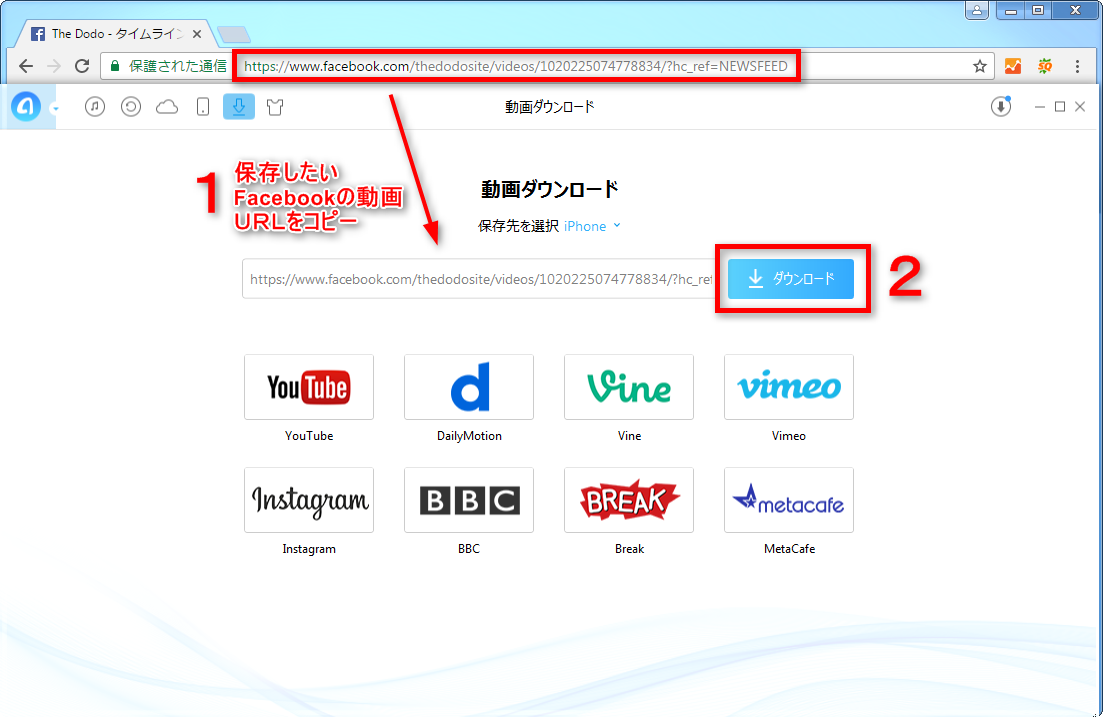Open the BBC site thumbnail
Image resolution: width=1103 pixels, height=717 pixels.
point(468,500)
